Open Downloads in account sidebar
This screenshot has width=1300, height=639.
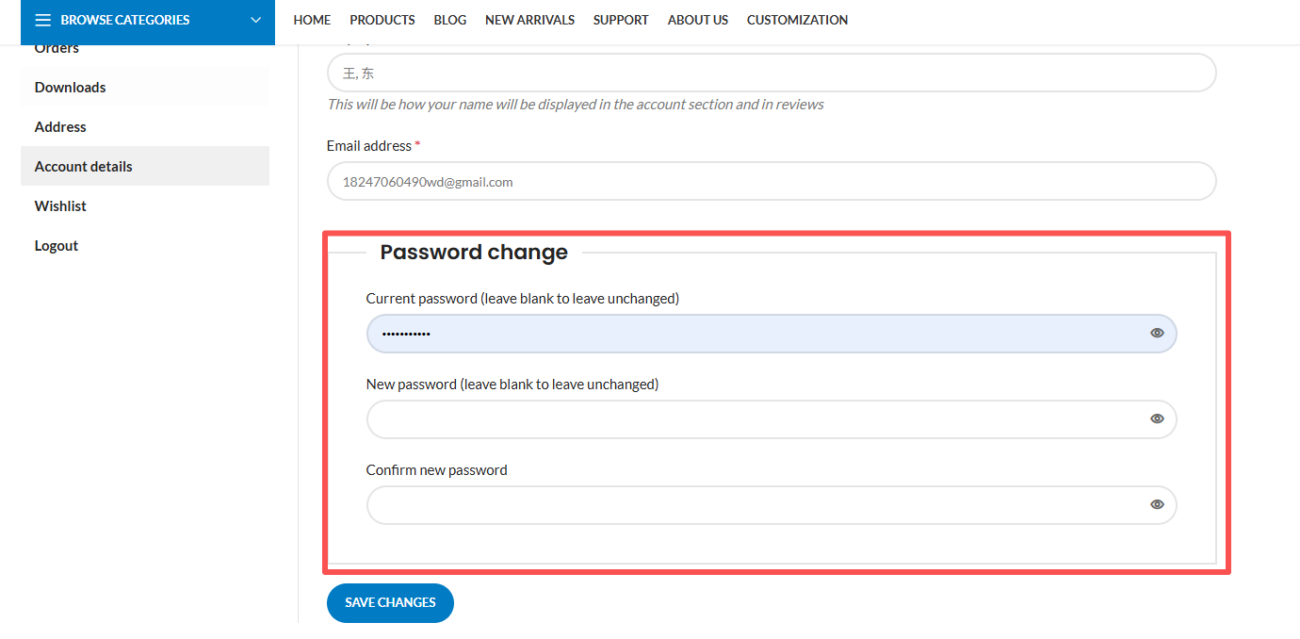(70, 87)
